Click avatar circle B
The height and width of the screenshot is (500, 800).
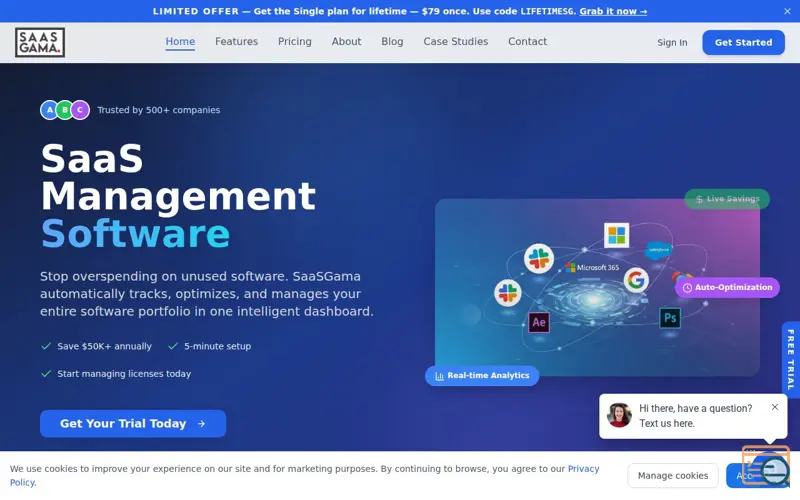click(65, 110)
